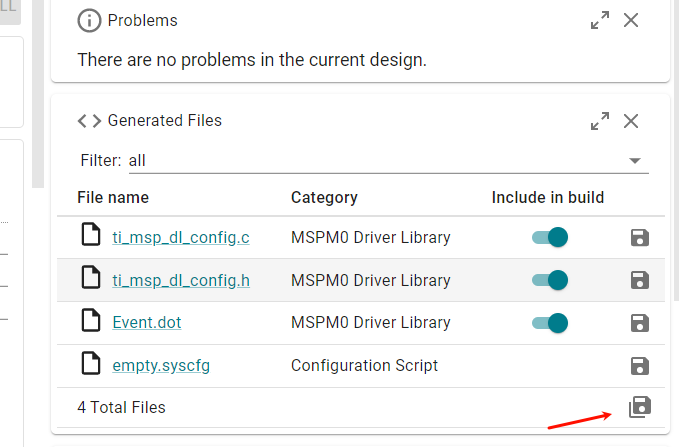Click the File name column header

point(113,198)
